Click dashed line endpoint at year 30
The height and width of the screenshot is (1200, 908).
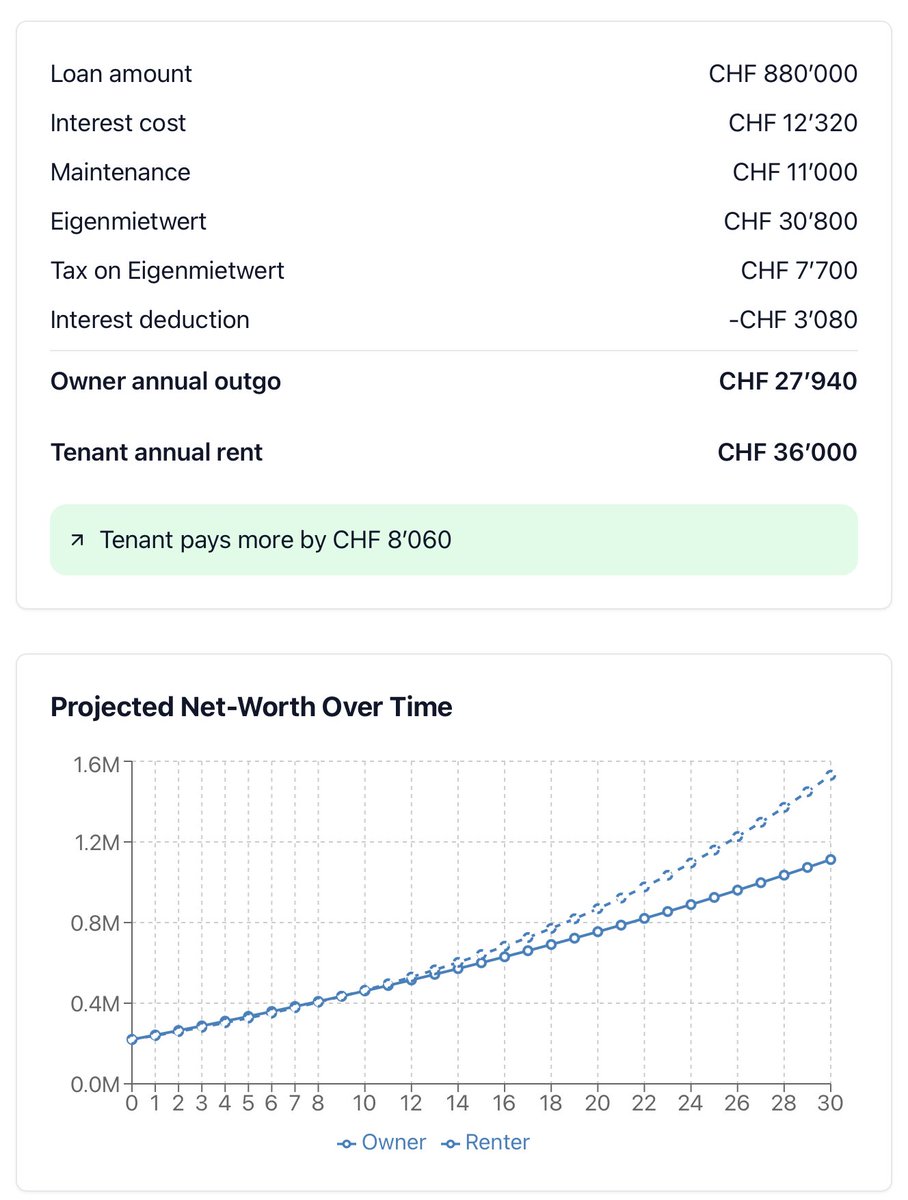click(x=831, y=773)
